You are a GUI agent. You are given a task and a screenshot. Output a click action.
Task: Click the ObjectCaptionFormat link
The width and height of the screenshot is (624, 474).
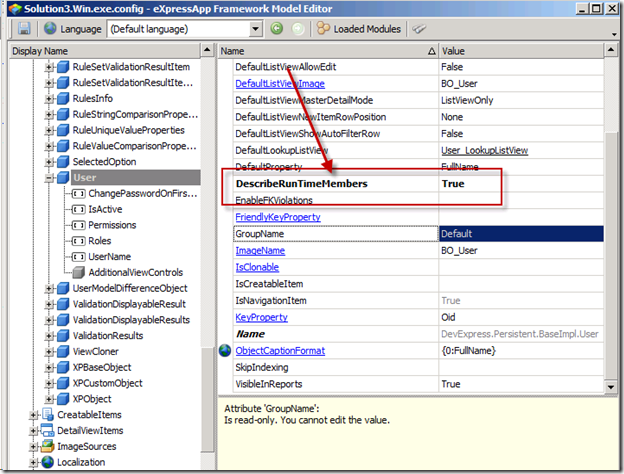coord(280,351)
